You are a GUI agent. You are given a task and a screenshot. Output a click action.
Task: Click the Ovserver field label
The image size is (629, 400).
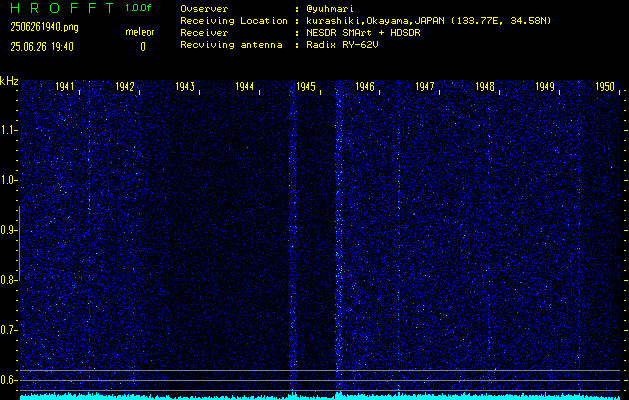[204, 9]
